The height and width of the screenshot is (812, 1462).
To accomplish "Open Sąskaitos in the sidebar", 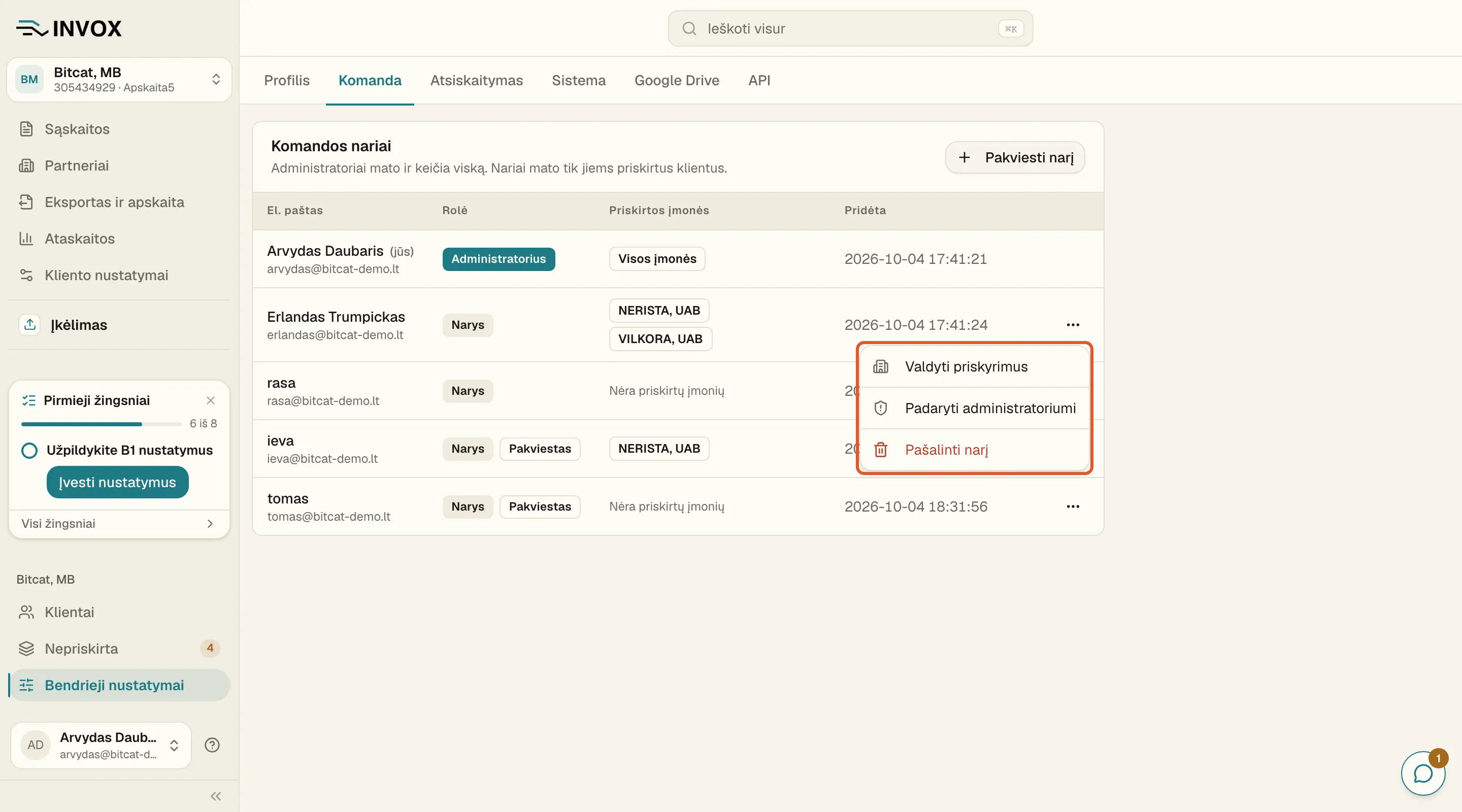I will coord(119,129).
